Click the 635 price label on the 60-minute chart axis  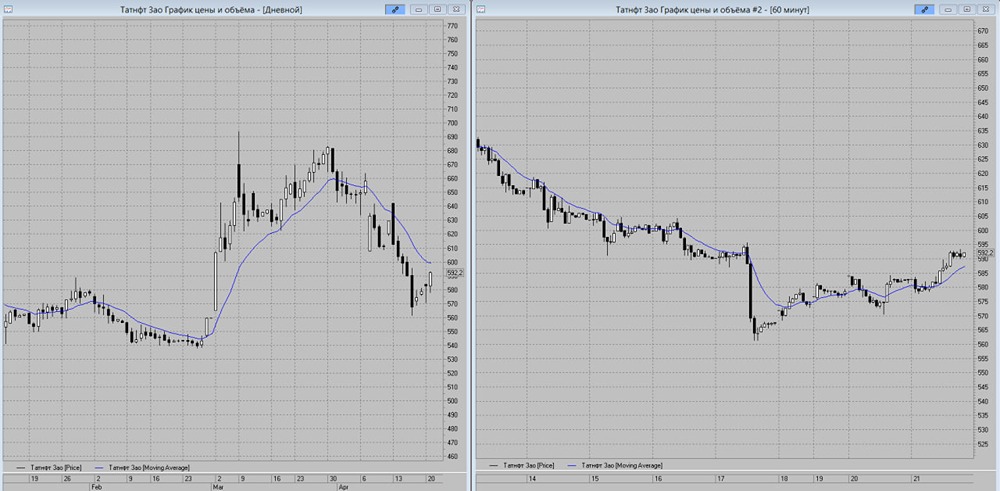tap(983, 131)
